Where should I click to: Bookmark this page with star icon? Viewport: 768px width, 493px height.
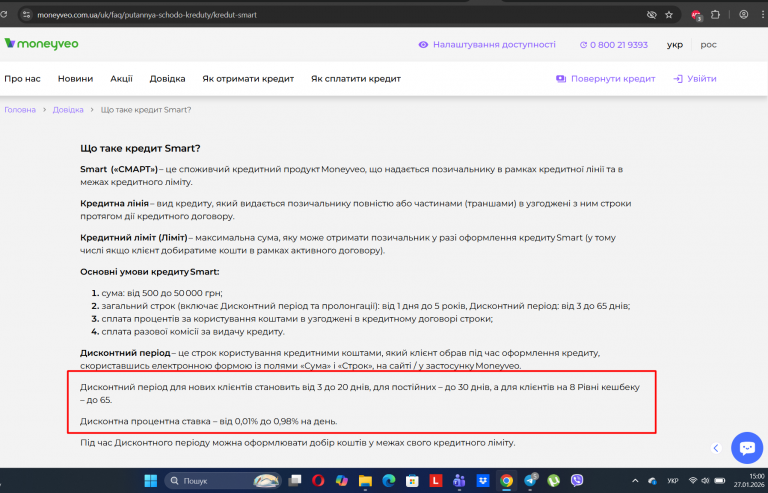pyautogui.click(x=669, y=15)
